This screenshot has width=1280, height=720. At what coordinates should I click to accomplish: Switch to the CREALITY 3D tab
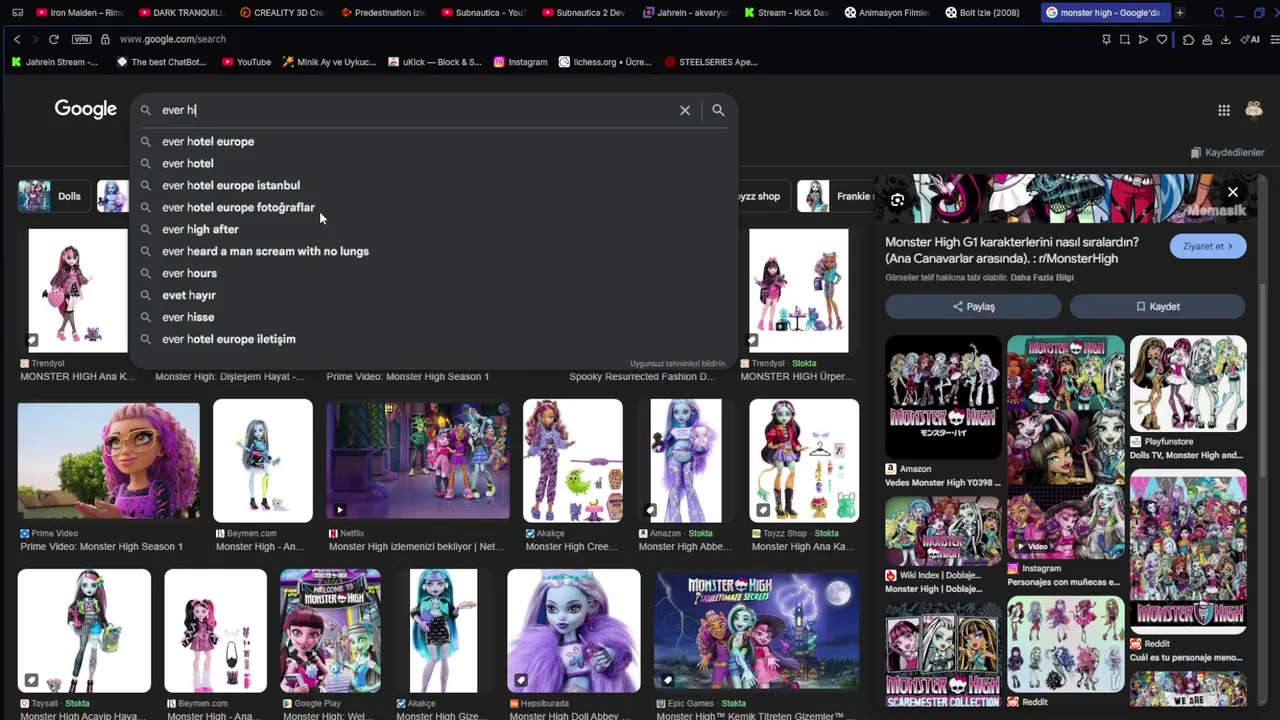[283, 13]
